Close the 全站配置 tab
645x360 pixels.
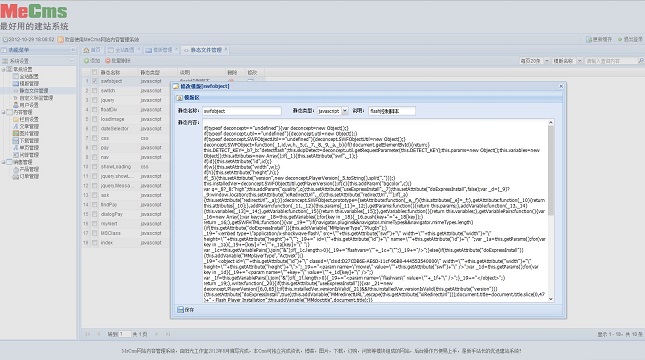click(x=139, y=49)
